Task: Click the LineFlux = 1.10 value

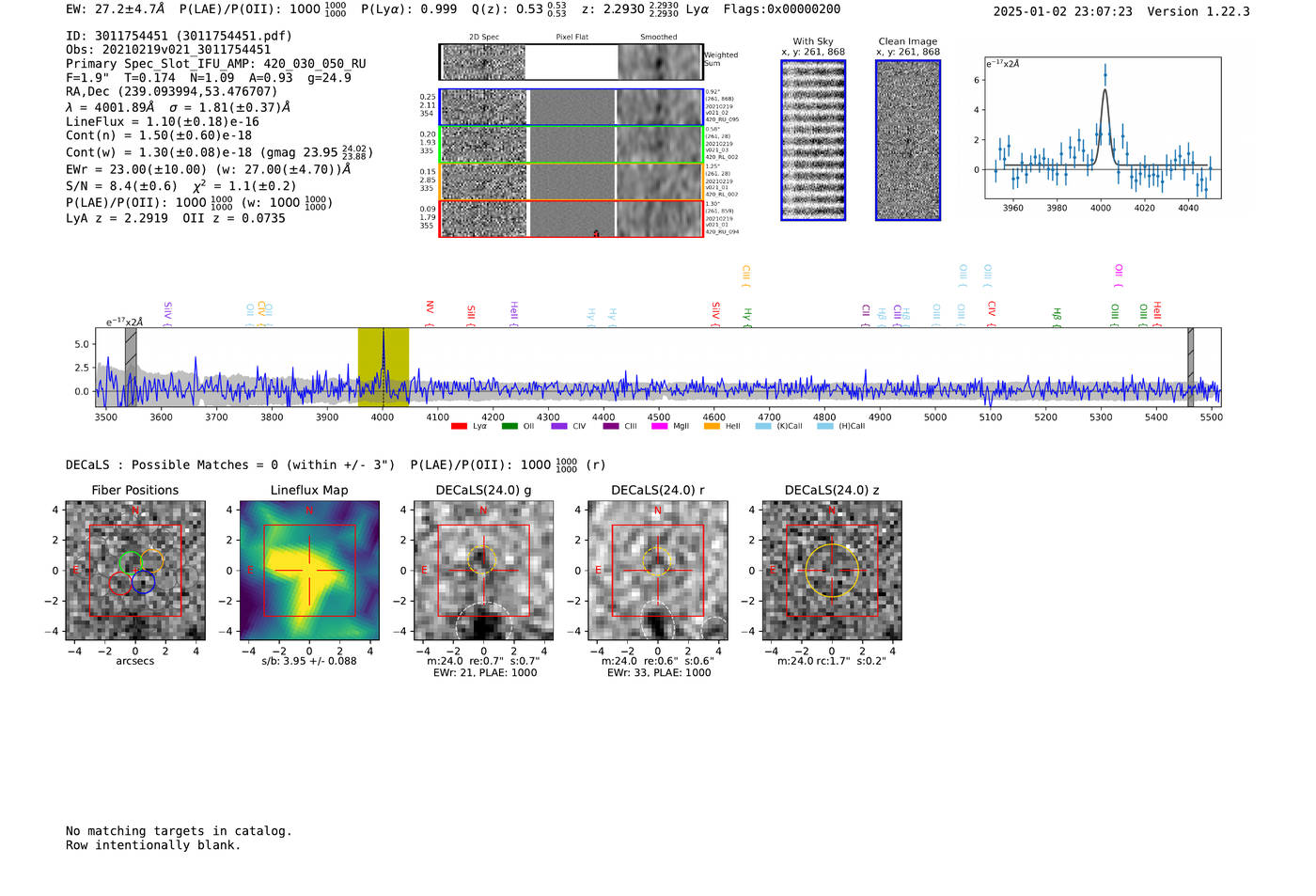Action: (x=163, y=121)
